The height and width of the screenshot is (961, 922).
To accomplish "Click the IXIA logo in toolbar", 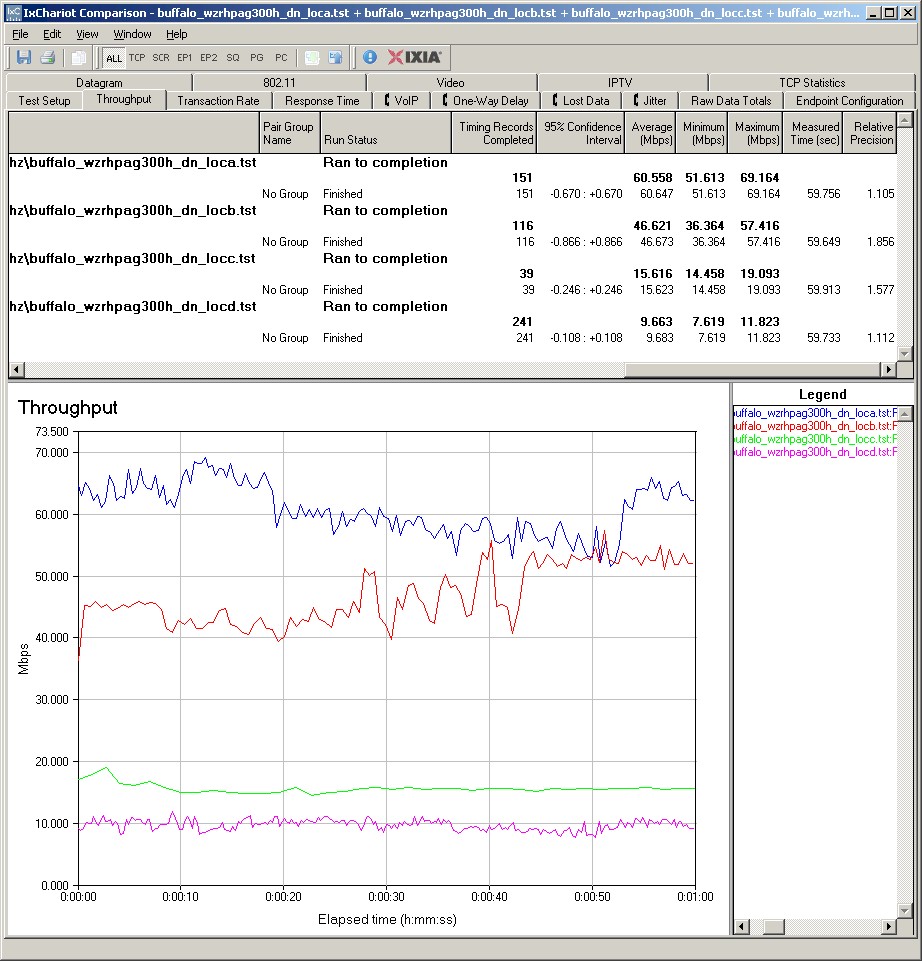I will 414,58.
